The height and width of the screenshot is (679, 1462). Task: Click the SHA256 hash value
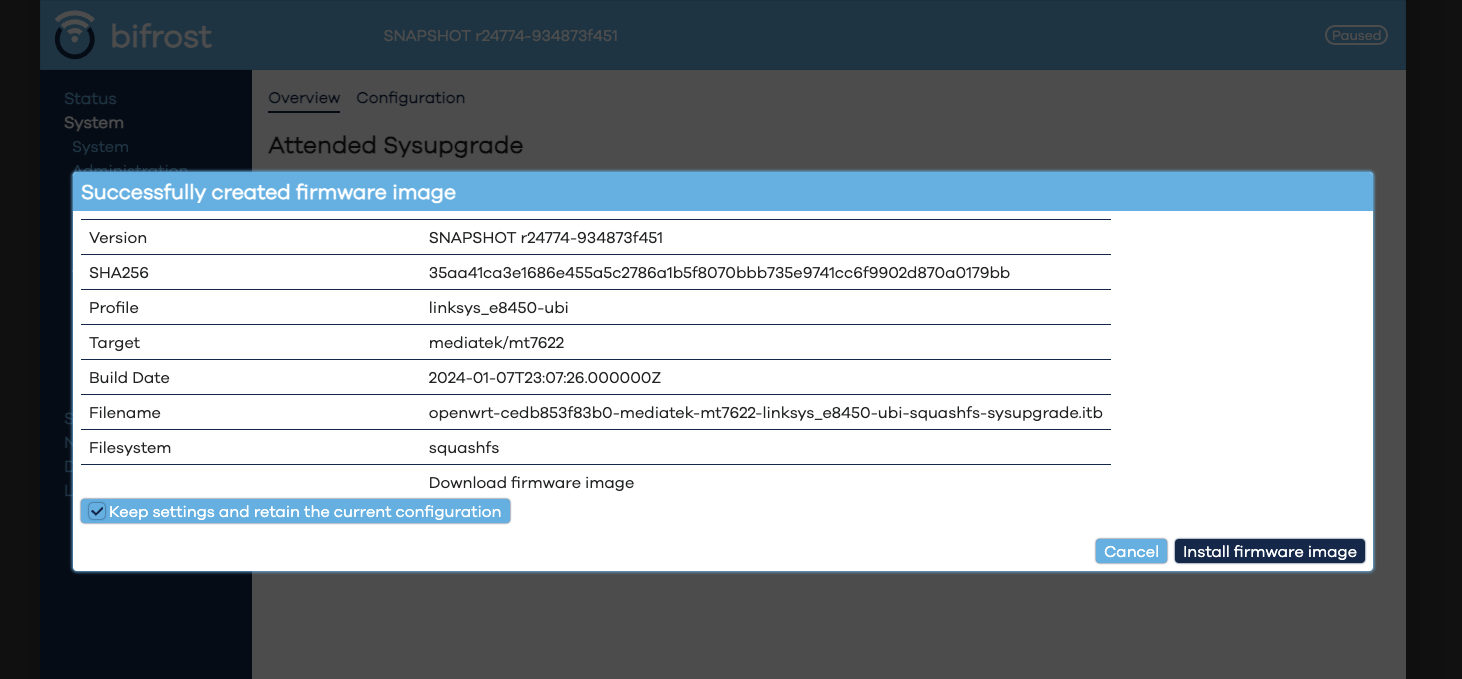point(719,272)
